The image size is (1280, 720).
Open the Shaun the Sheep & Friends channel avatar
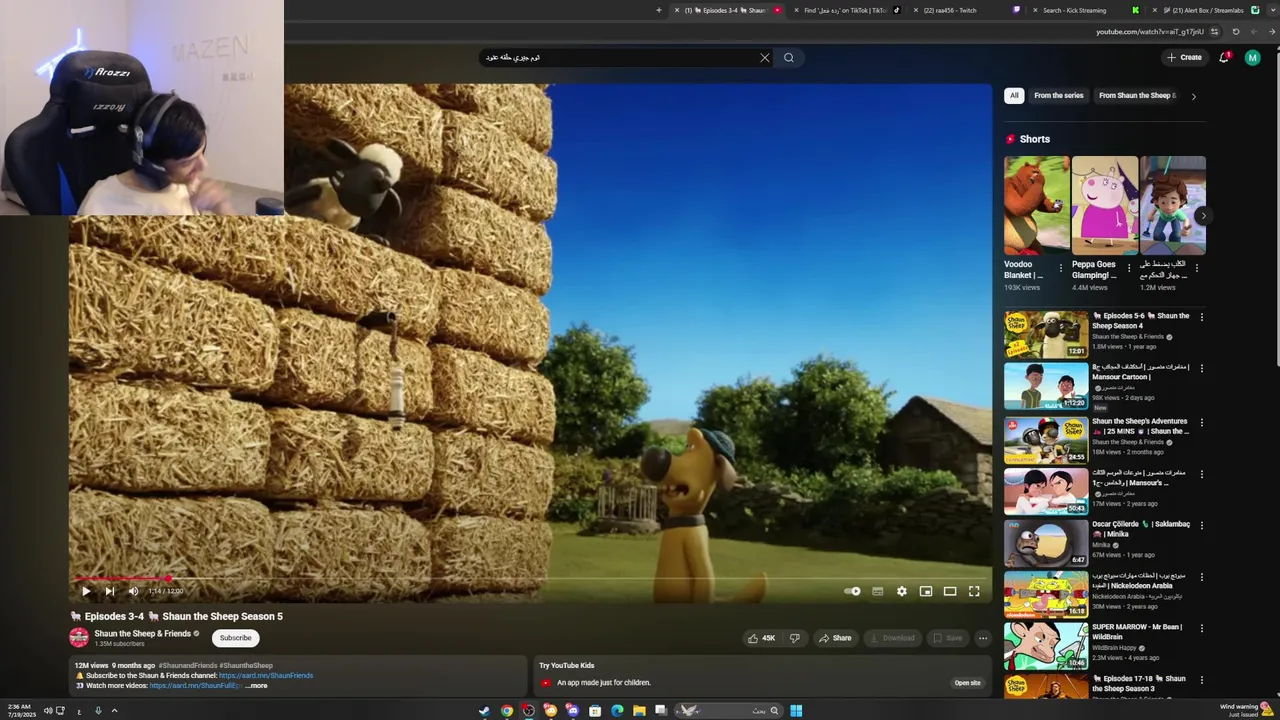click(79, 638)
